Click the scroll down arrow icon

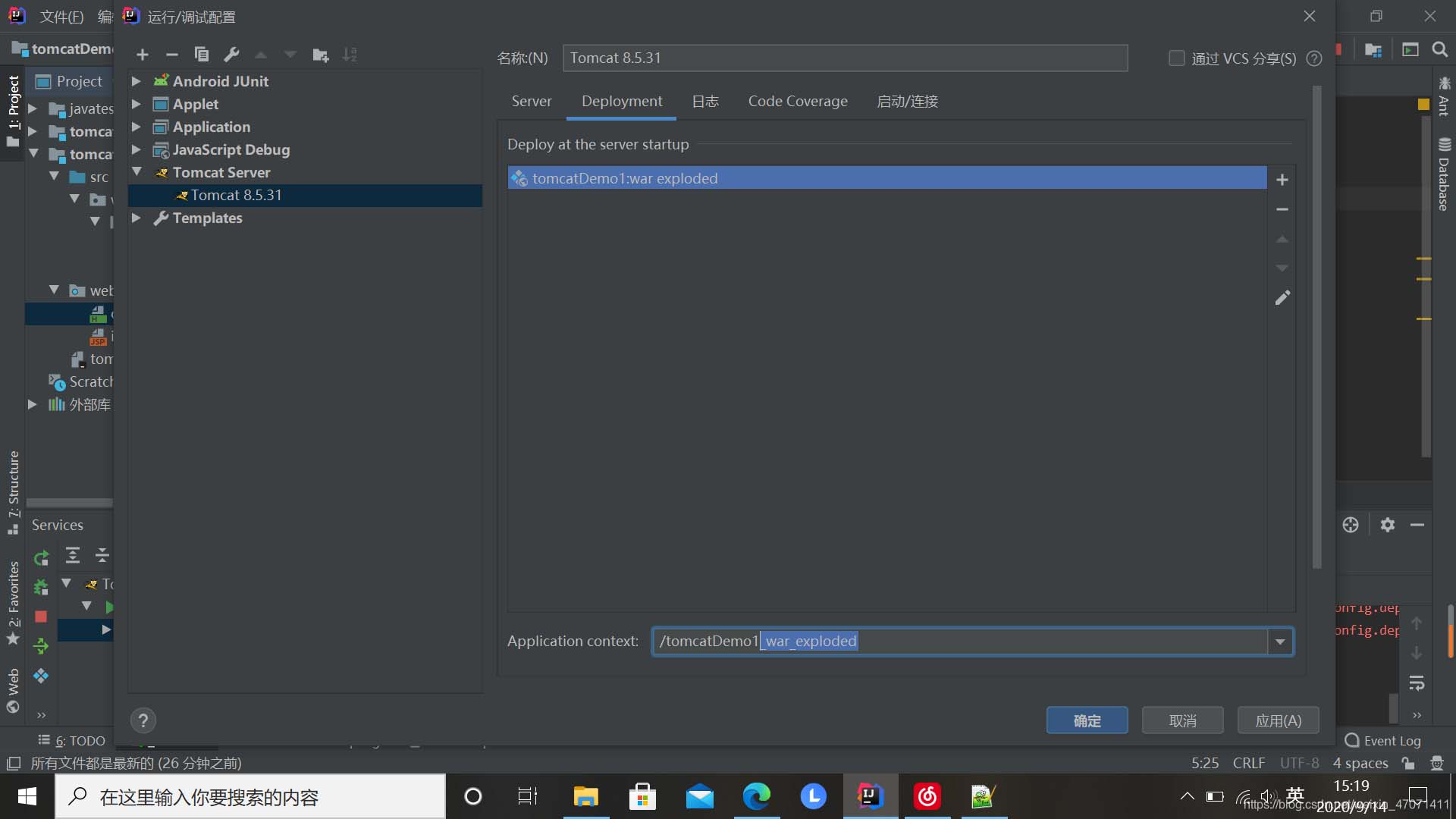click(x=1283, y=268)
